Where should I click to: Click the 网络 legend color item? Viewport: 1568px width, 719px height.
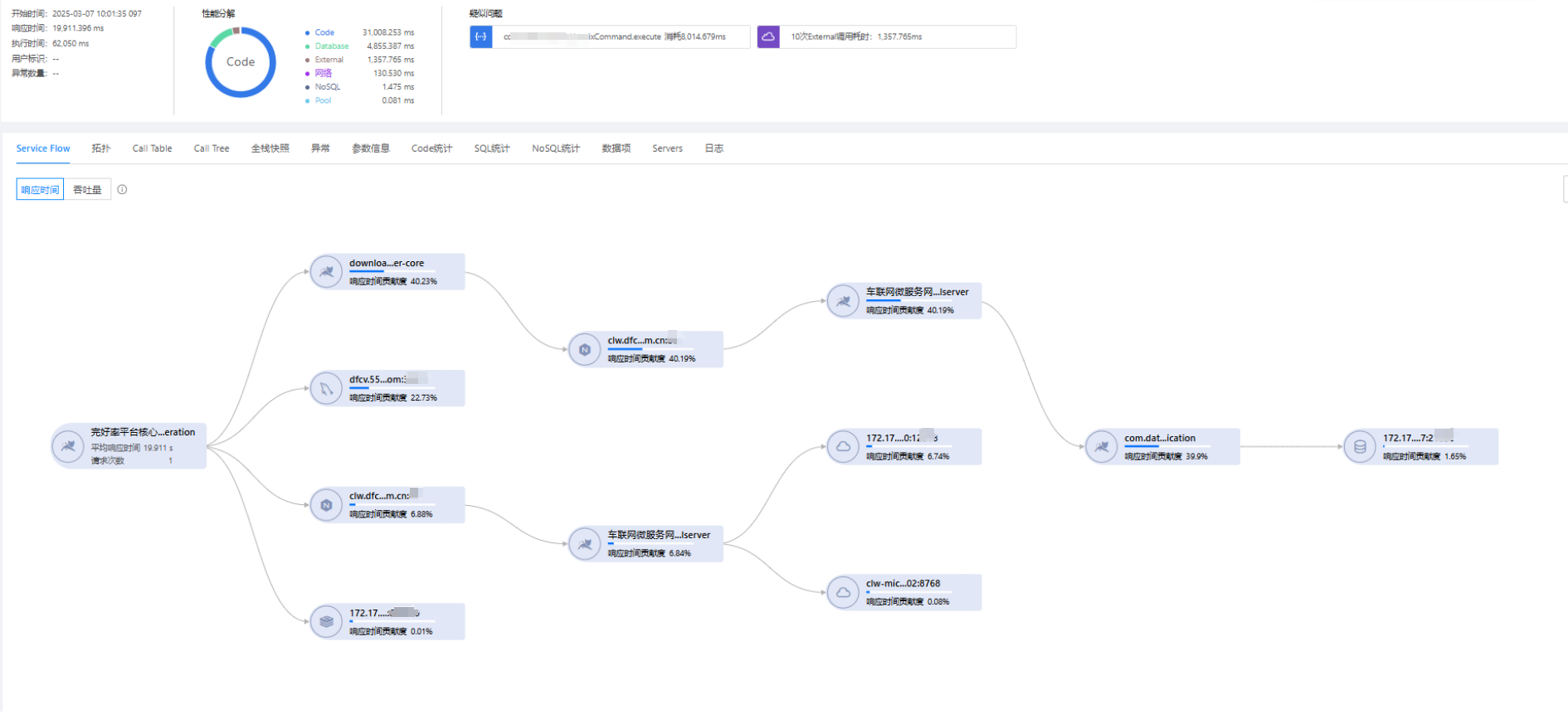pos(323,73)
